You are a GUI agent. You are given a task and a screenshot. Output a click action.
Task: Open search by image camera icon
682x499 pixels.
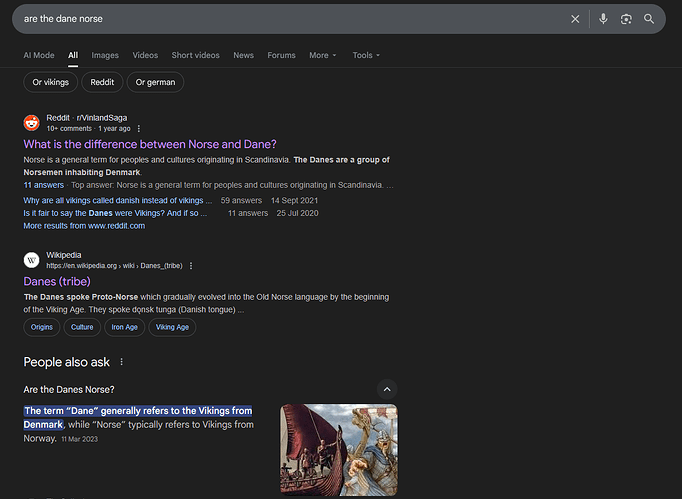(626, 19)
